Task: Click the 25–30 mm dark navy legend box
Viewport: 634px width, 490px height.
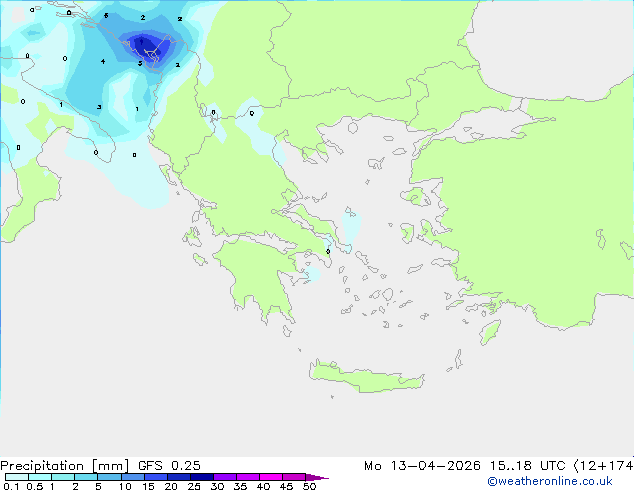Action: tap(201, 477)
